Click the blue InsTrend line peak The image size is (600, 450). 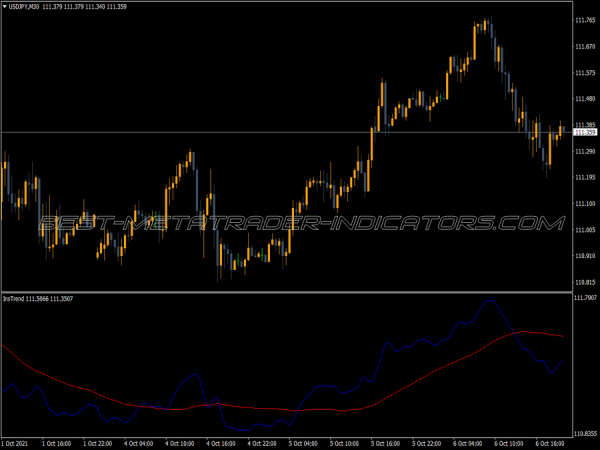point(490,301)
